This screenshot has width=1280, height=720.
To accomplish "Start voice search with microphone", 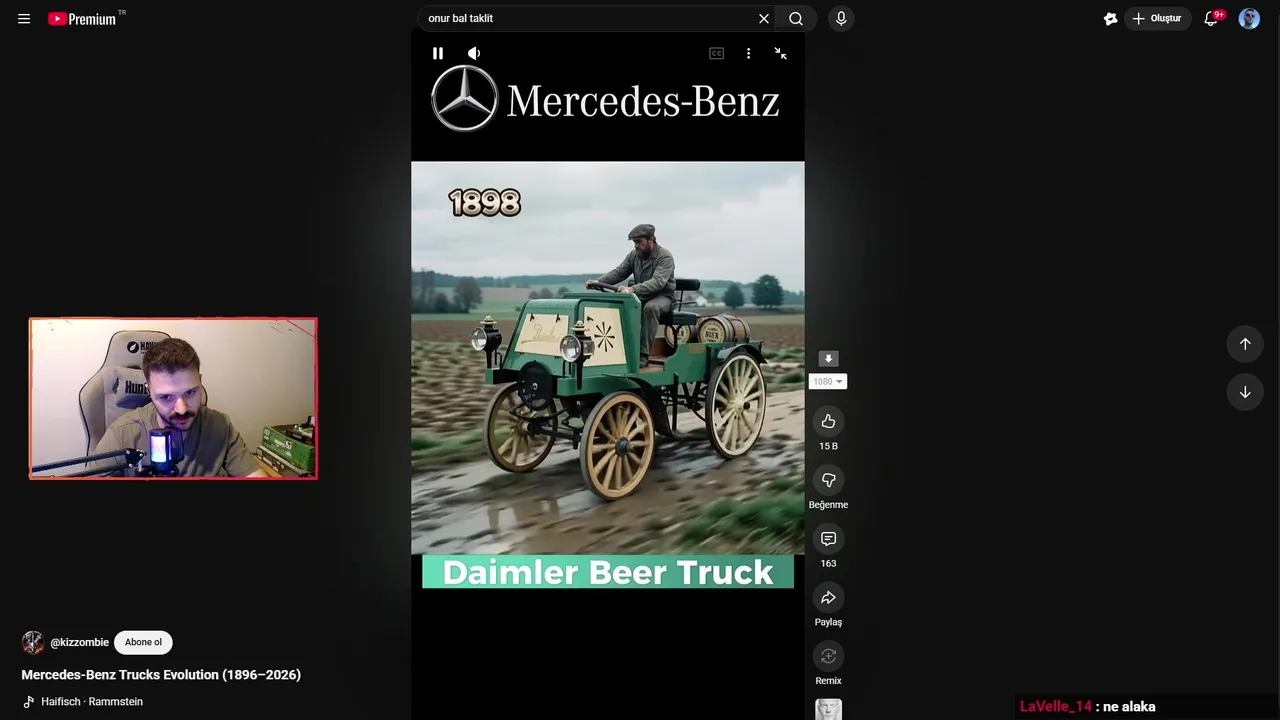I will click(841, 18).
